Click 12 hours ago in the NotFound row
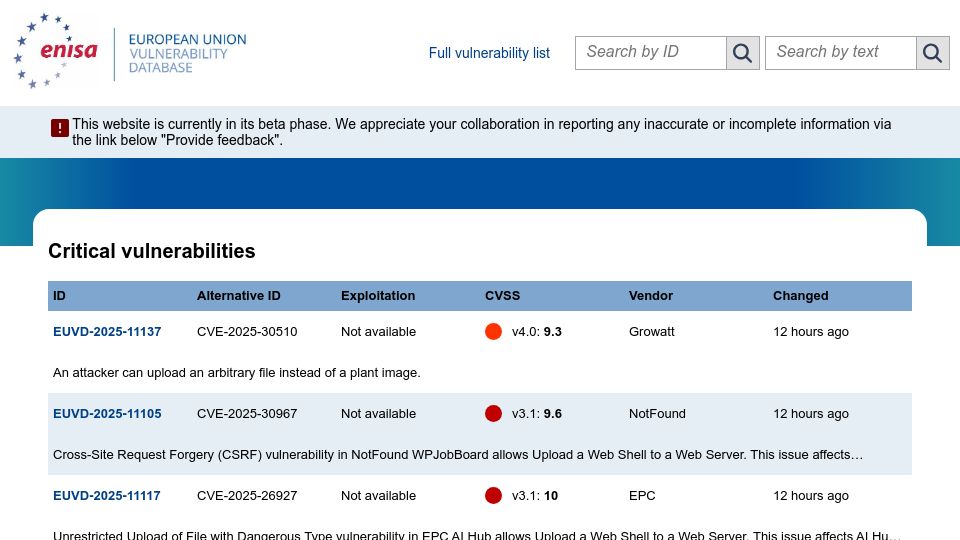The image size is (960, 540). [811, 414]
